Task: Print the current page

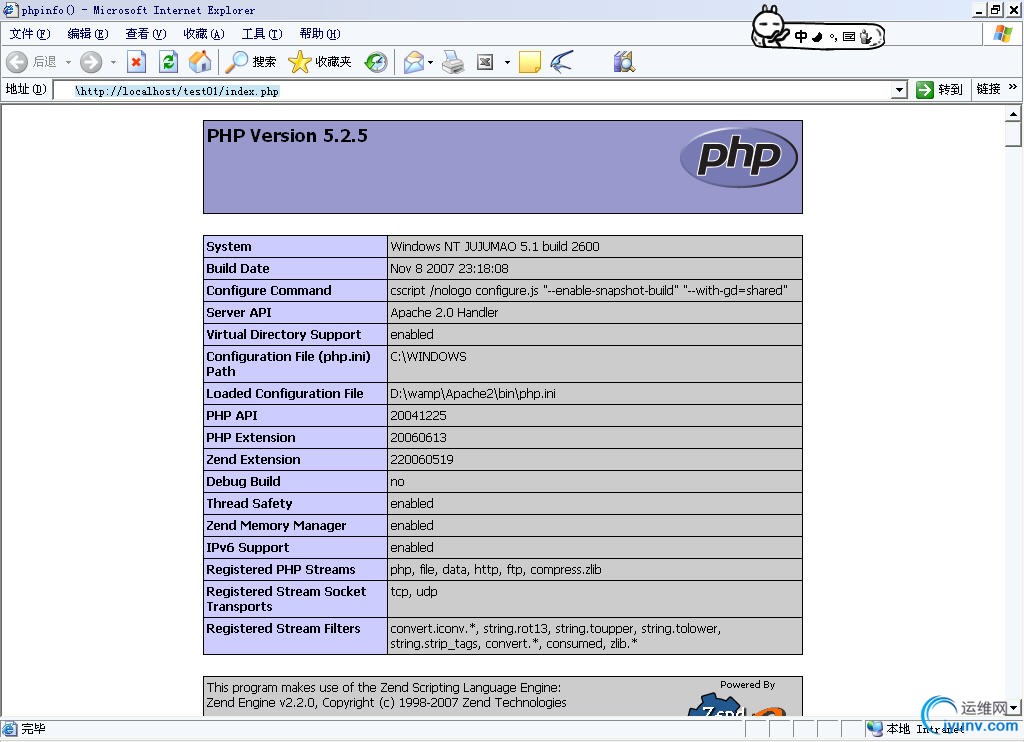Action: [453, 62]
